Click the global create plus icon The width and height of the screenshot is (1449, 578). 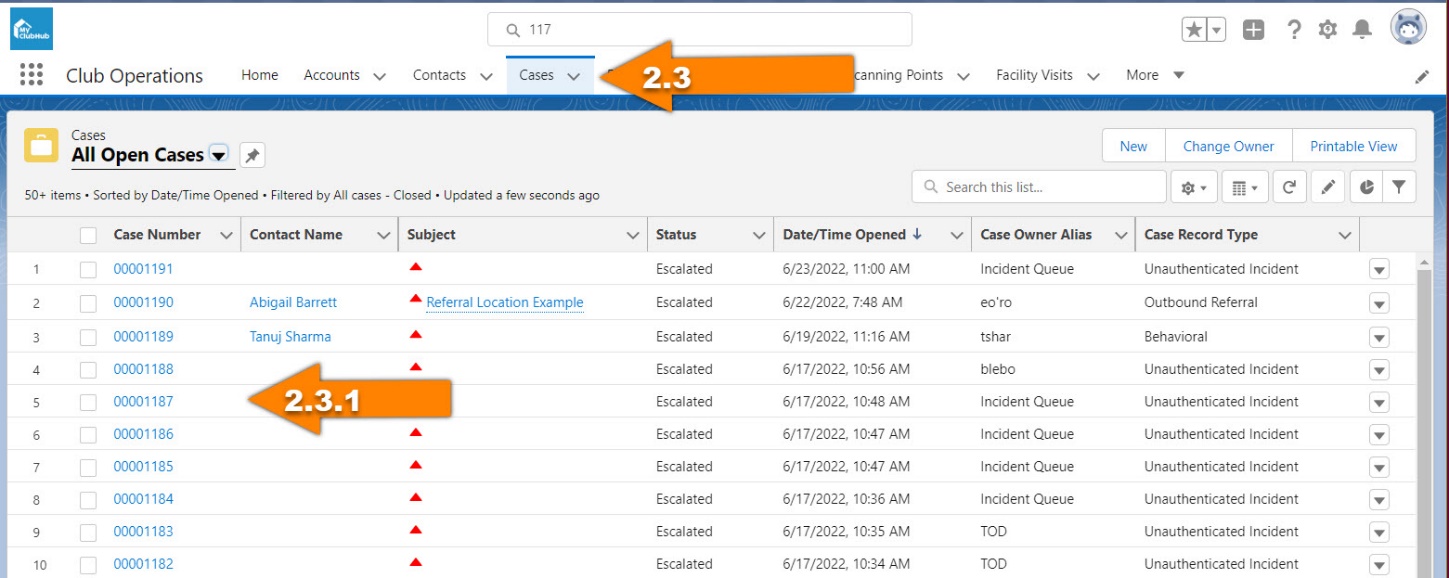(1253, 30)
